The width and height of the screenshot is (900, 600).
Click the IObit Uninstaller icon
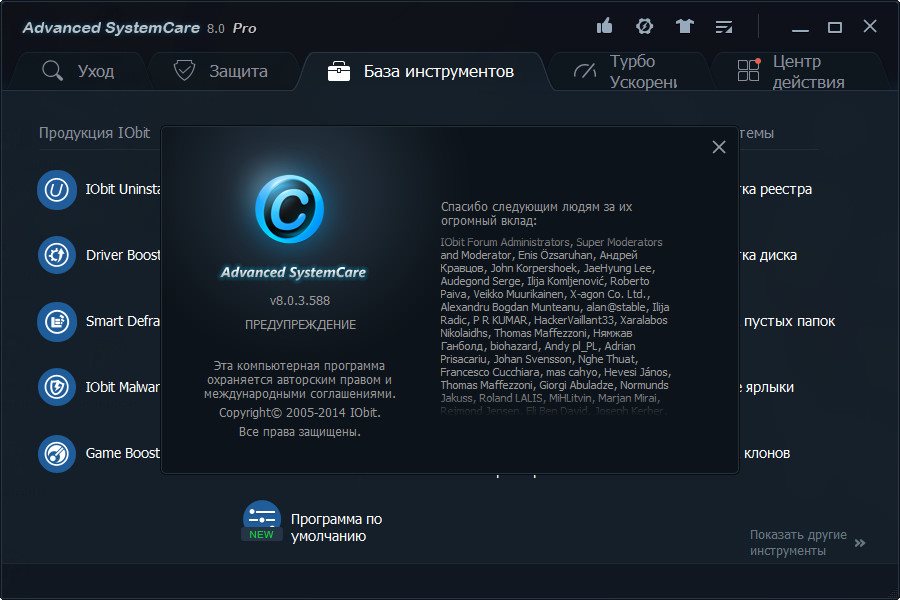click(x=57, y=189)
